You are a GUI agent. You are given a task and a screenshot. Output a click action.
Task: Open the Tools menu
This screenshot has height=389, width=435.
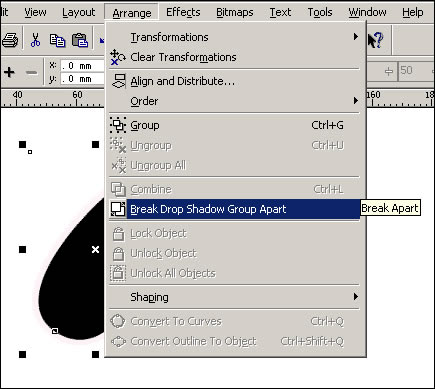tap(320, 12)
